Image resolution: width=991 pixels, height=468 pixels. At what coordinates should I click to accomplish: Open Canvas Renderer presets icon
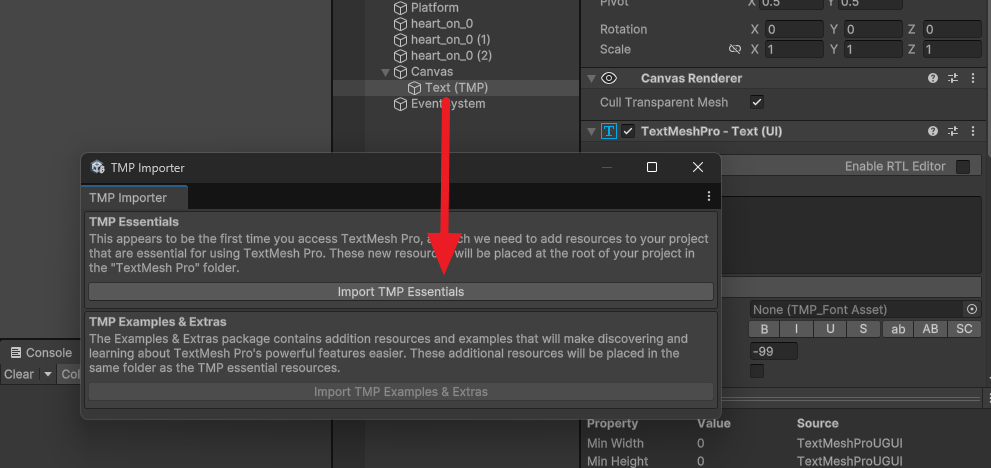pos(952,78)
